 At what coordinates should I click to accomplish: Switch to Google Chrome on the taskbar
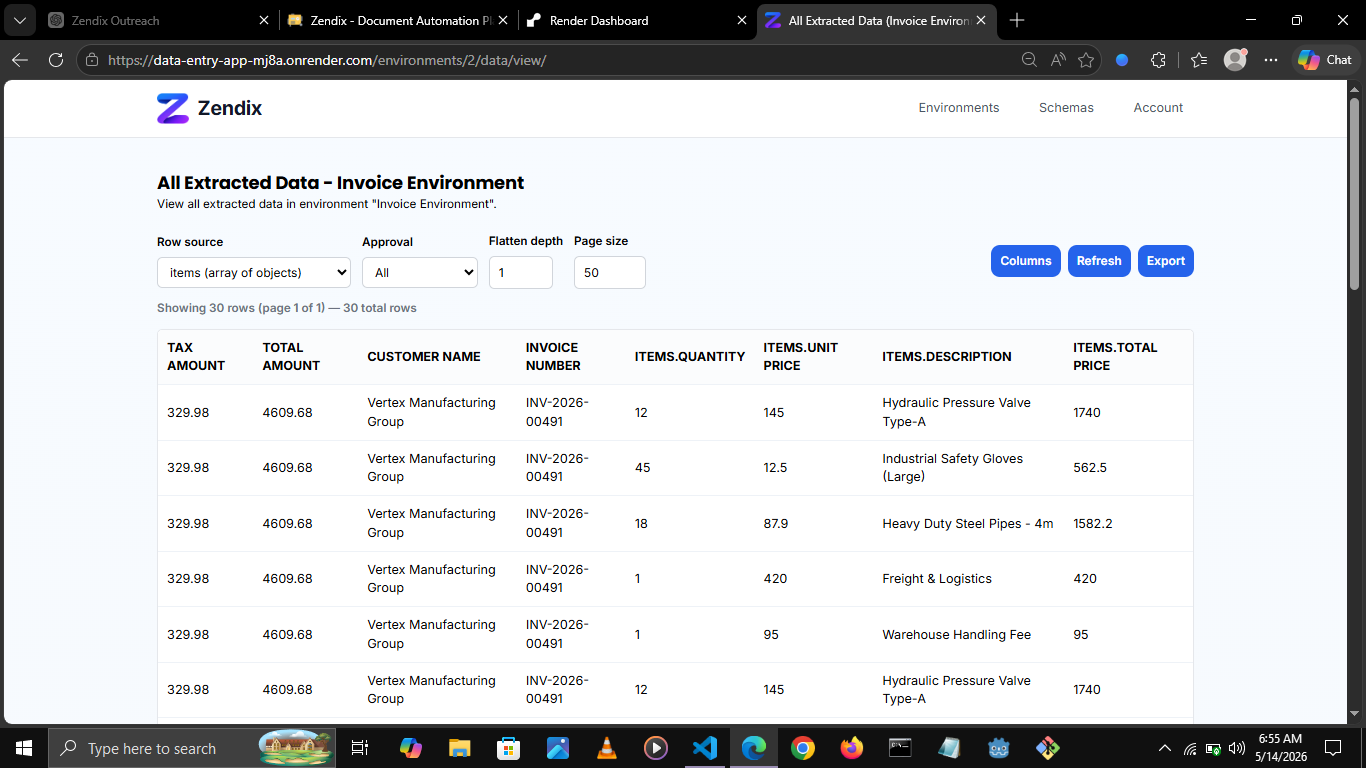click(x=802, y=748)
